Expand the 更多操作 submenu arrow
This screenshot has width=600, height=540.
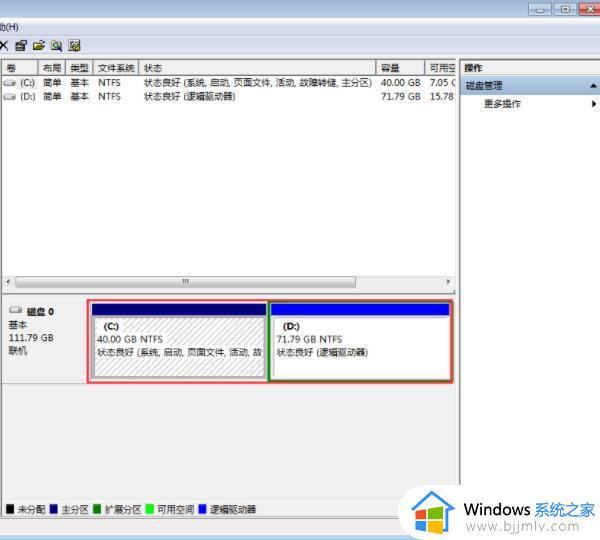(x=593, y=104)
